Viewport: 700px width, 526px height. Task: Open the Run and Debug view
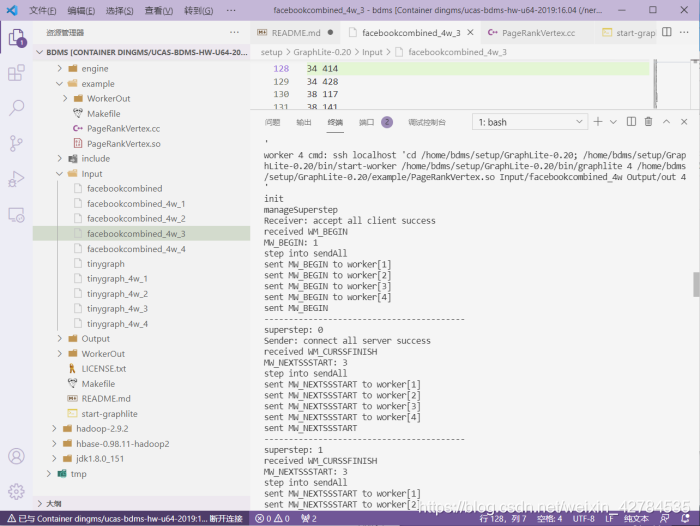pyautogui.click(x=17, y=179)
